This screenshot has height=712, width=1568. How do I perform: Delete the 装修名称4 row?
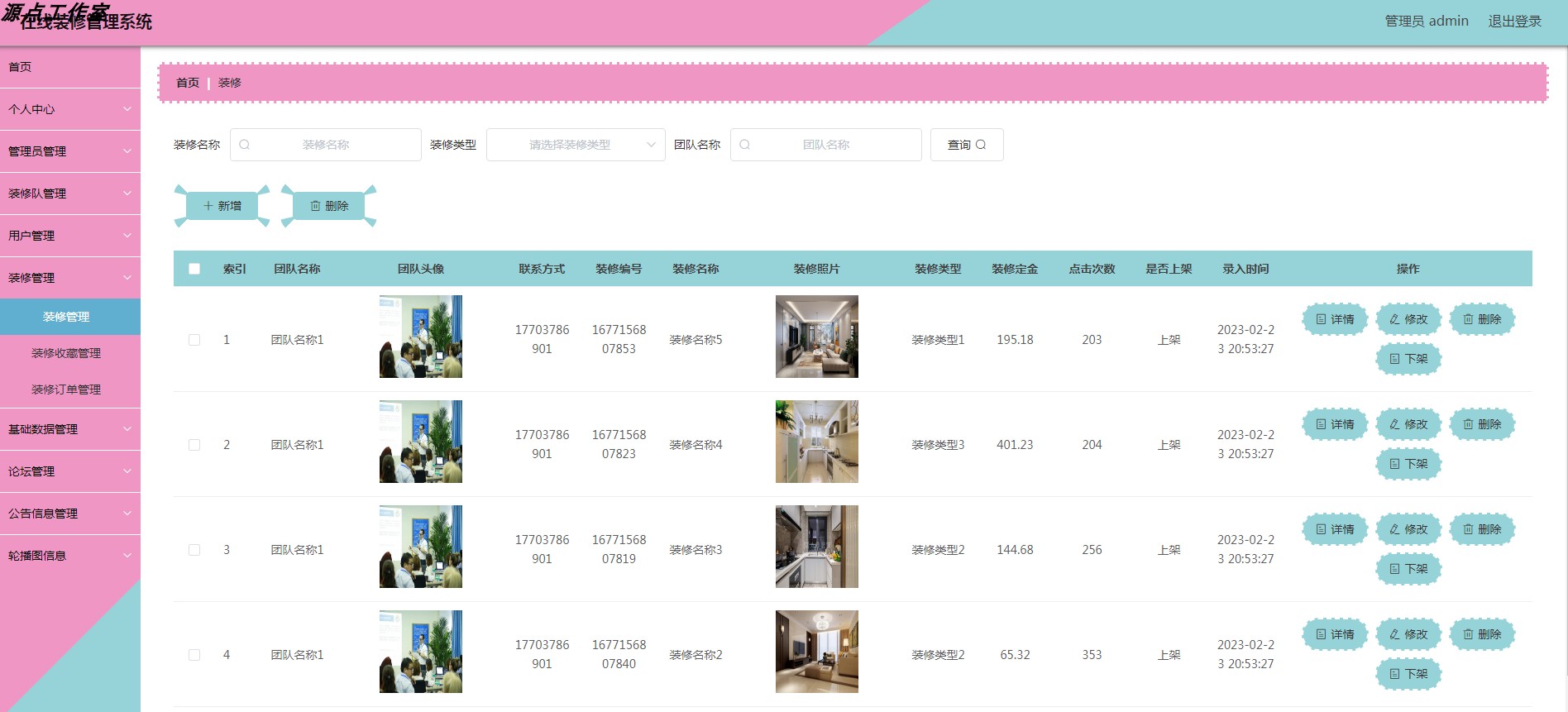tap(1482, 424)
